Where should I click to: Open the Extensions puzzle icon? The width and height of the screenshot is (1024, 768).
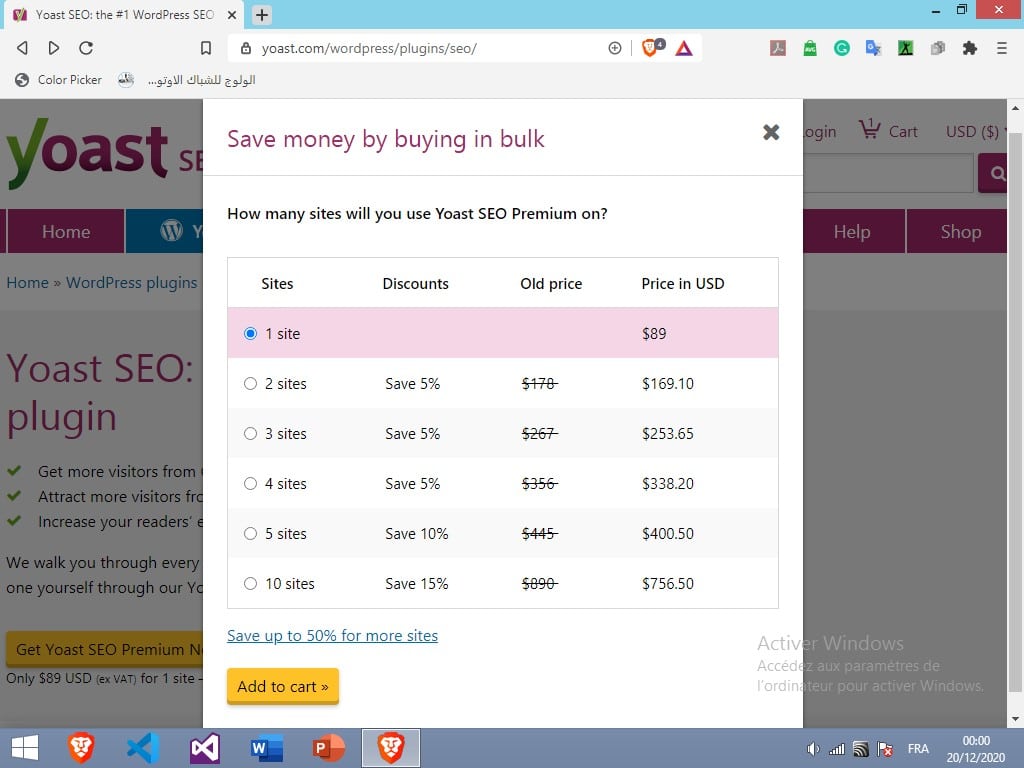pos(969,48)
